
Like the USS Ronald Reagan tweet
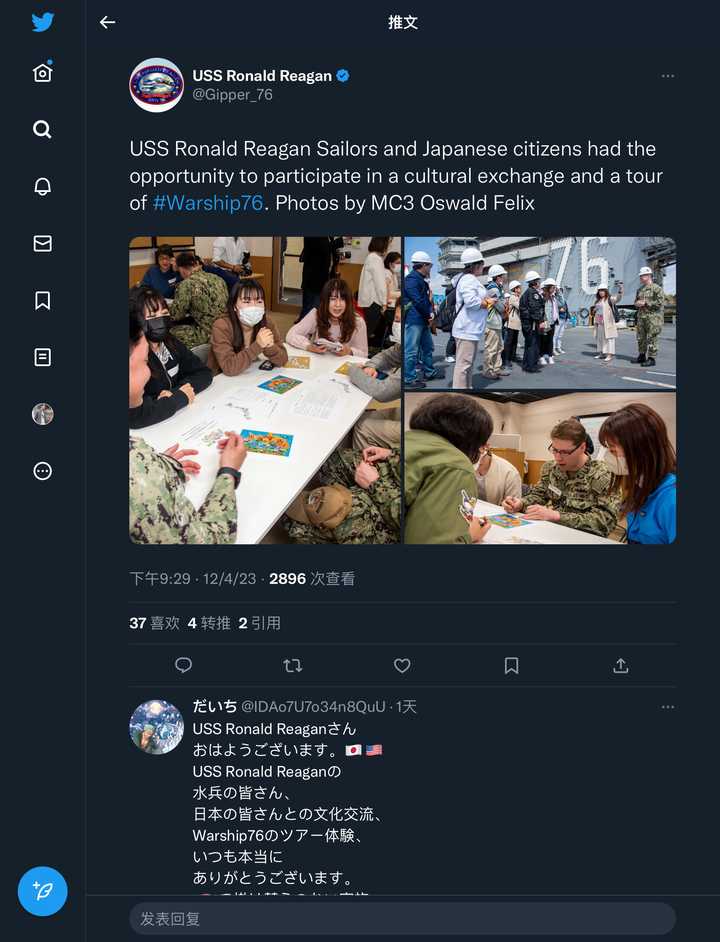[402, 665]
